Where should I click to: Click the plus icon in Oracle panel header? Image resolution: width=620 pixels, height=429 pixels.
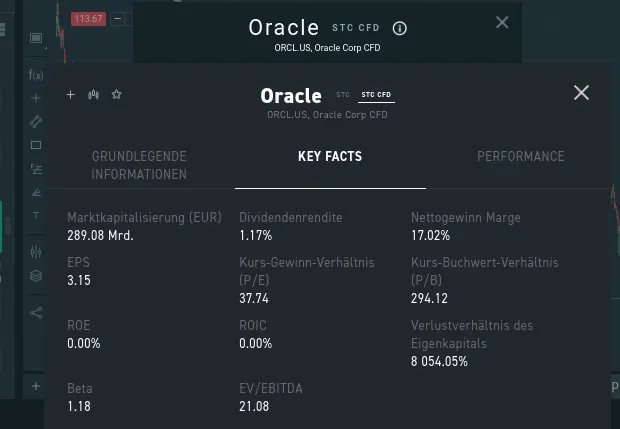(71, 95)
